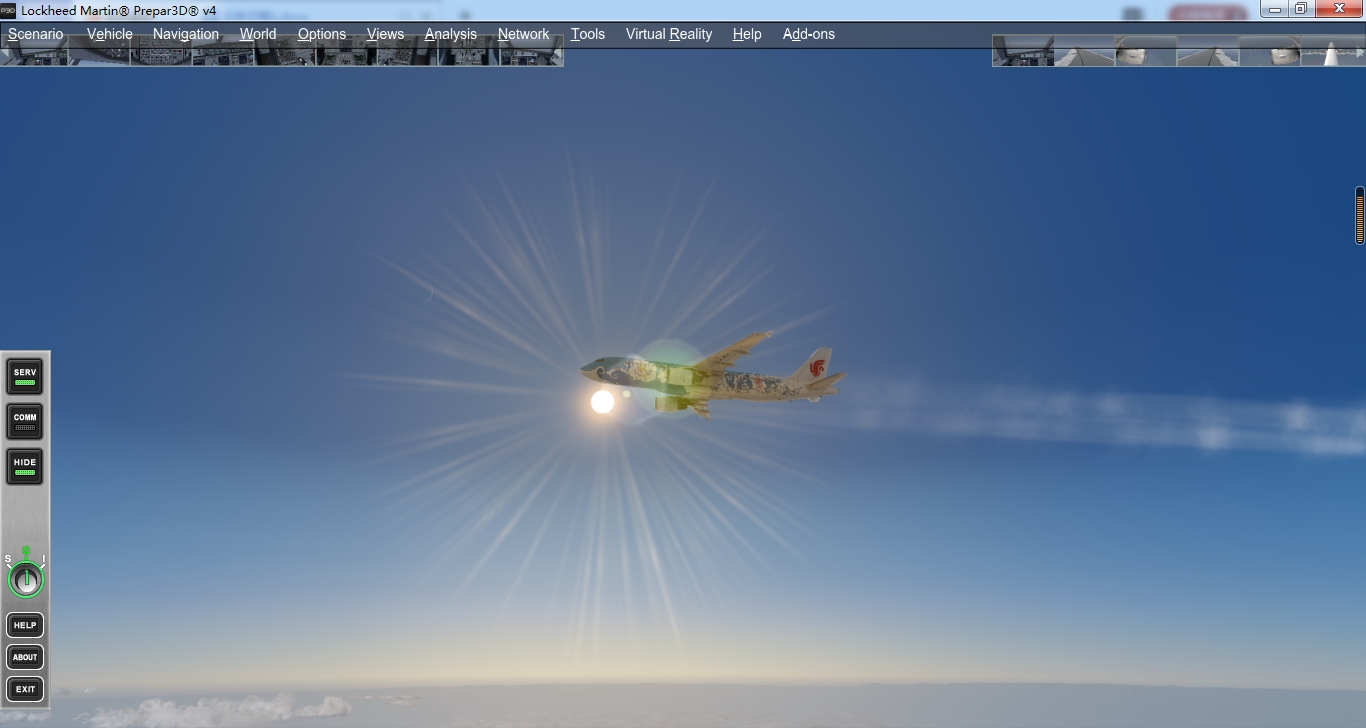Open the Add-ons menu

click(808, 34)
